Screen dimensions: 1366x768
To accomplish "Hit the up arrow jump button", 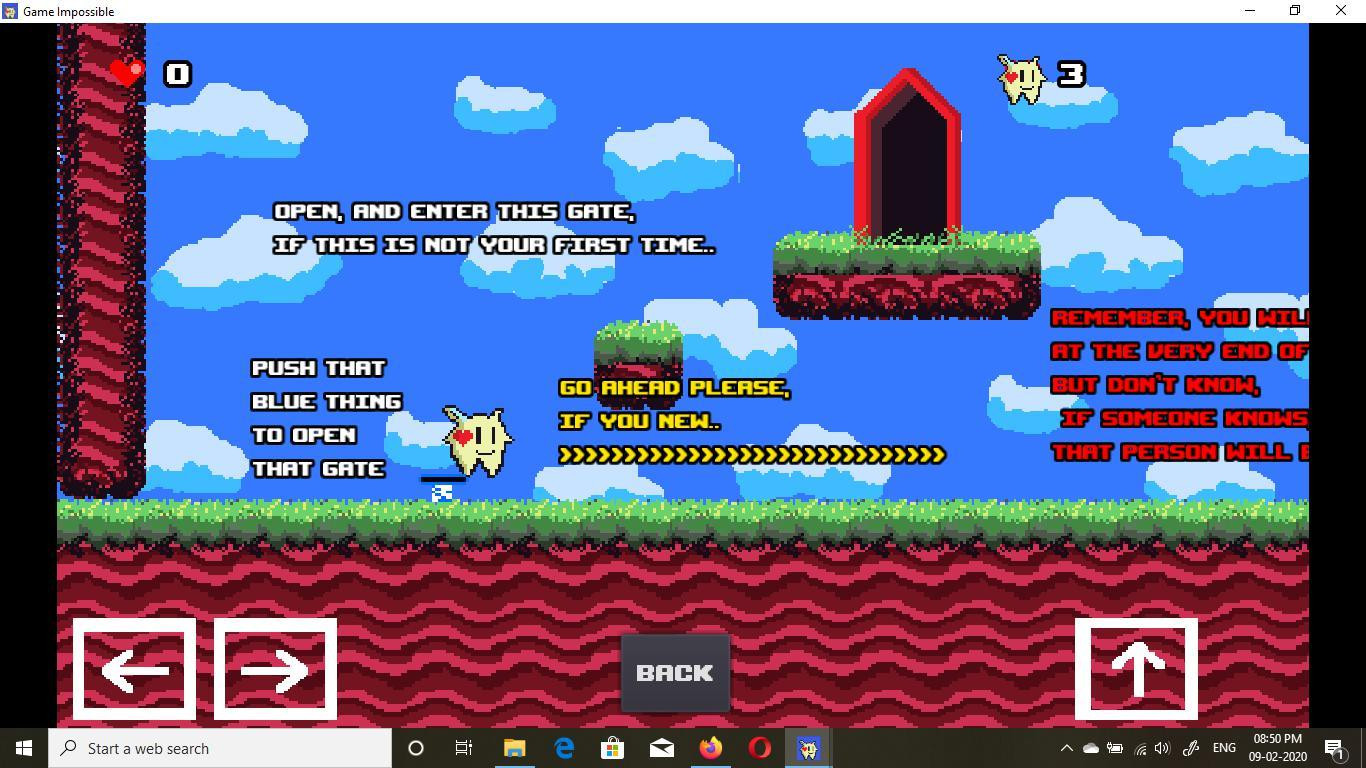I will (1136, 669).
